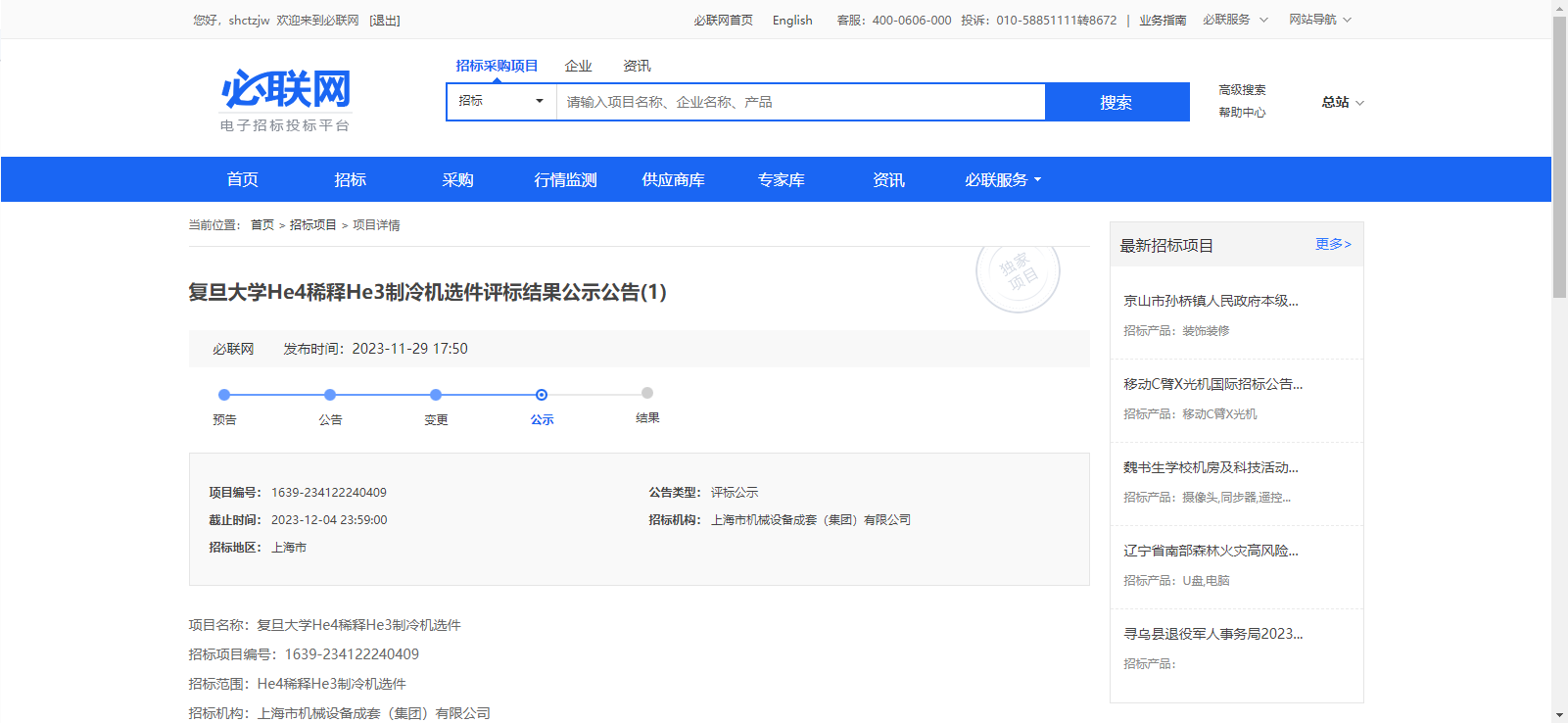Expand the 必联服务 navigation menu

point(1003,179)
